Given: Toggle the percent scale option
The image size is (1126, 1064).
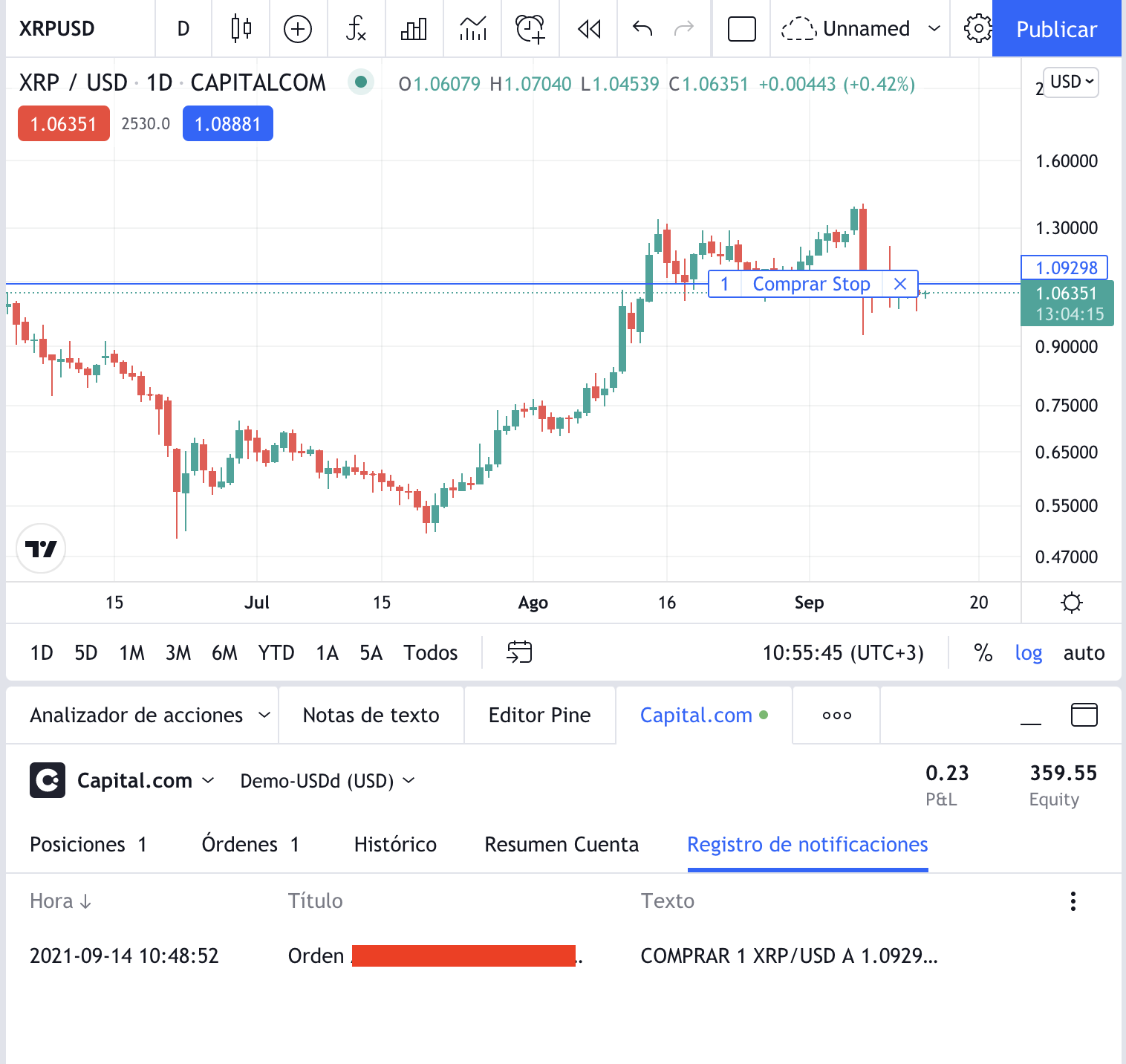Looking at the screenshot, I should click(x=983, y=652).
